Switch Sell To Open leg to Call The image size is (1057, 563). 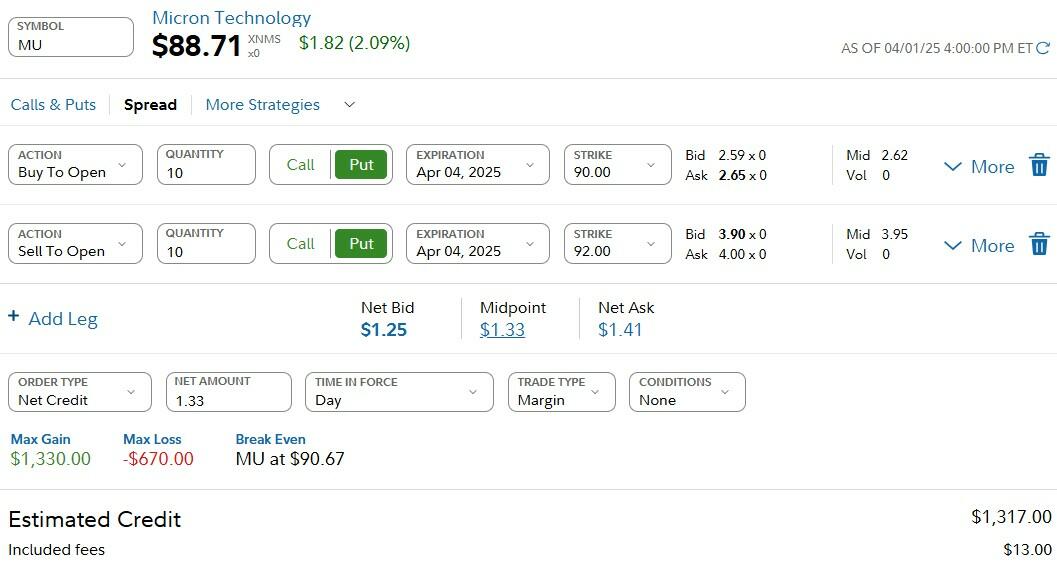[x=300, y=244]
